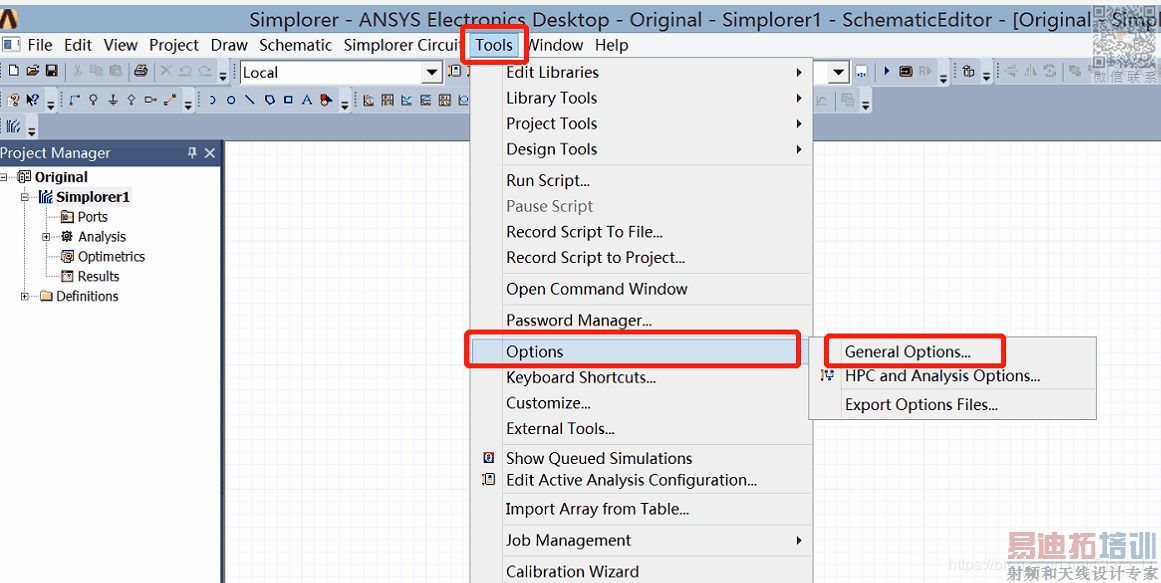Image resolution: width=1161 pixels, height=583 pixels.
Task: Click Import Array from Table entry
Action: pos(597,509)
